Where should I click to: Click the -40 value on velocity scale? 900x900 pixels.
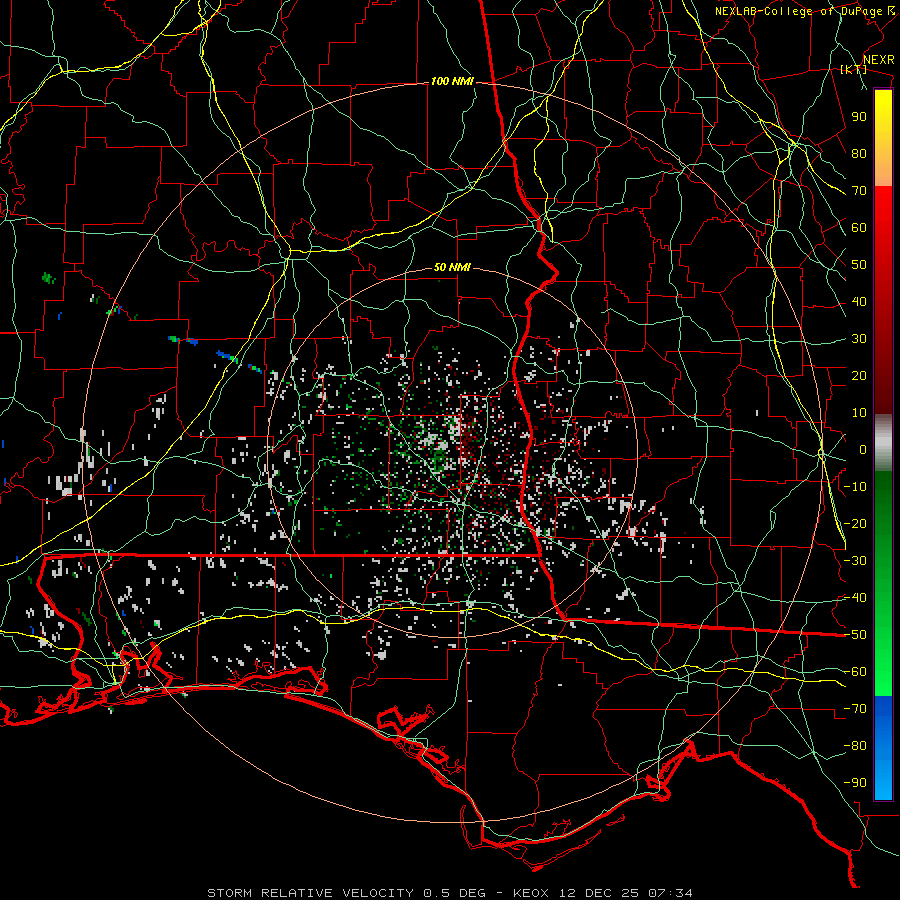coord(855,598)
